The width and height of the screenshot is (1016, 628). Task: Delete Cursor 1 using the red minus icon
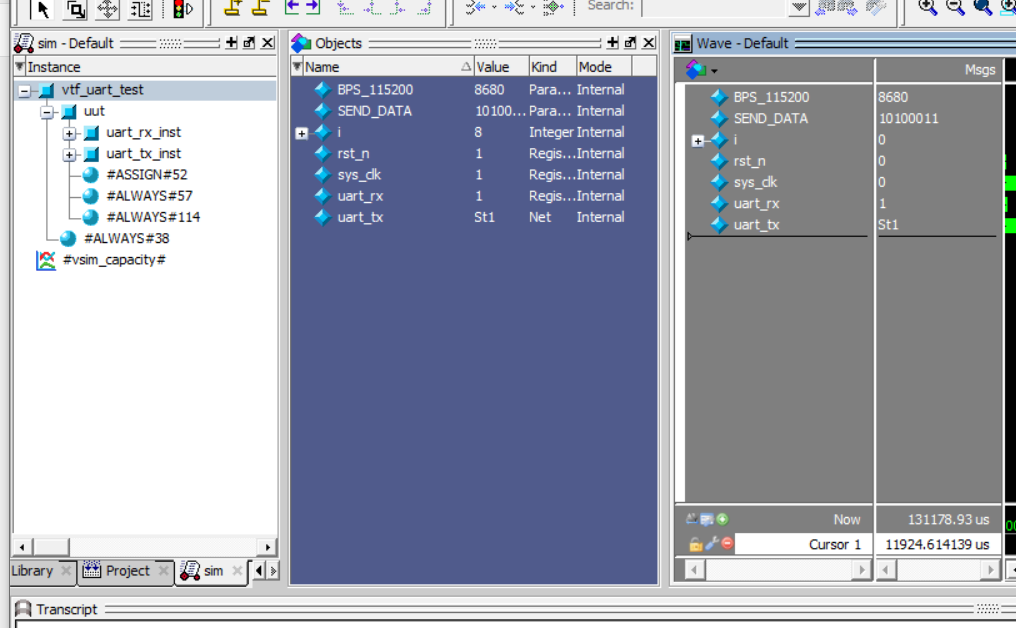click(726, 544)
